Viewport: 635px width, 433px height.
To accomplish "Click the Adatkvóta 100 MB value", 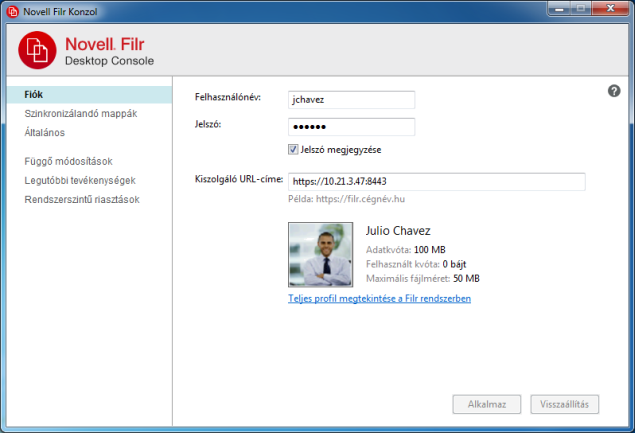I will 430,250.
